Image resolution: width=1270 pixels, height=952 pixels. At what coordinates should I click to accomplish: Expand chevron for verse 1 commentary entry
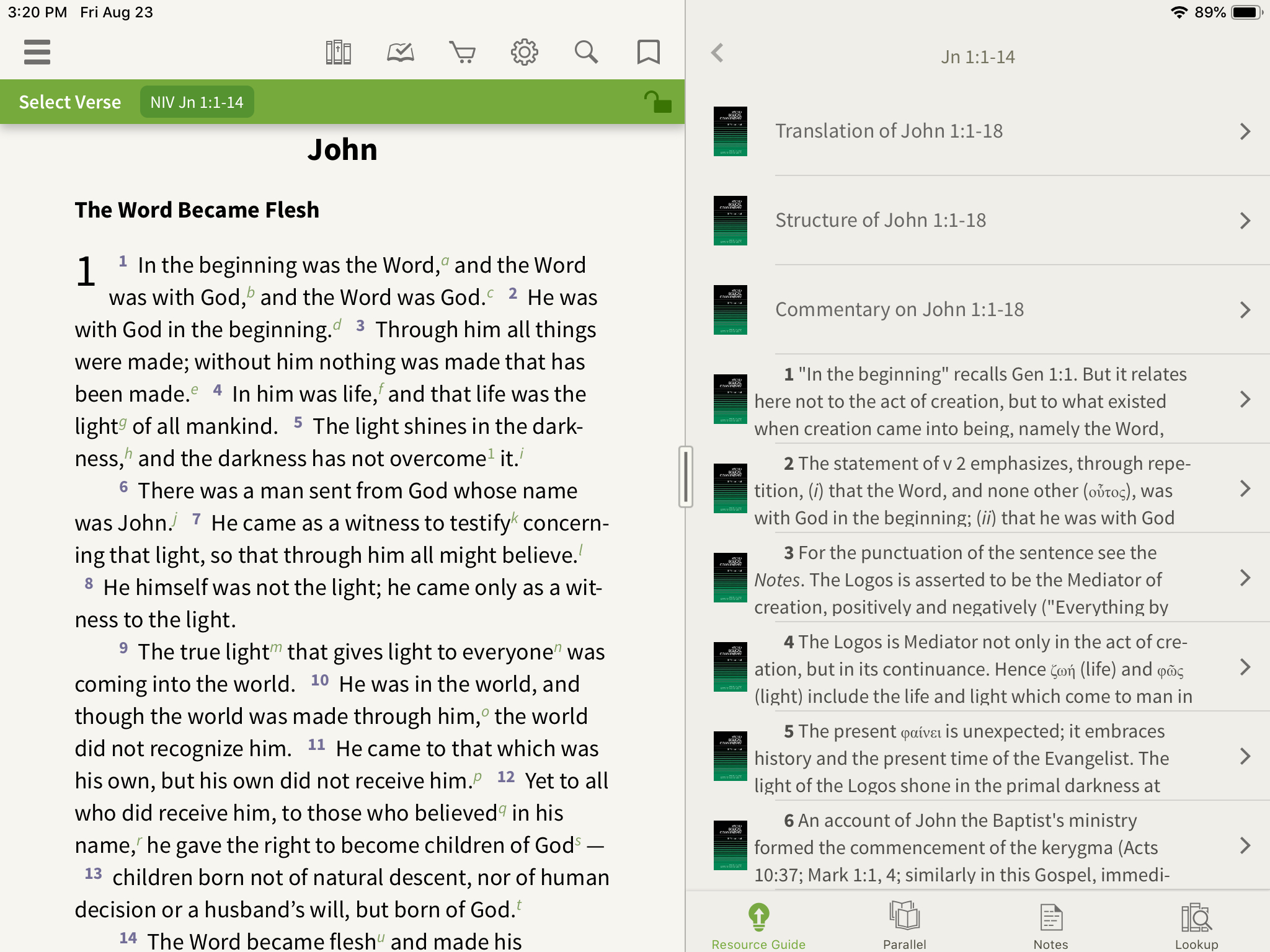coord(1245,399)
